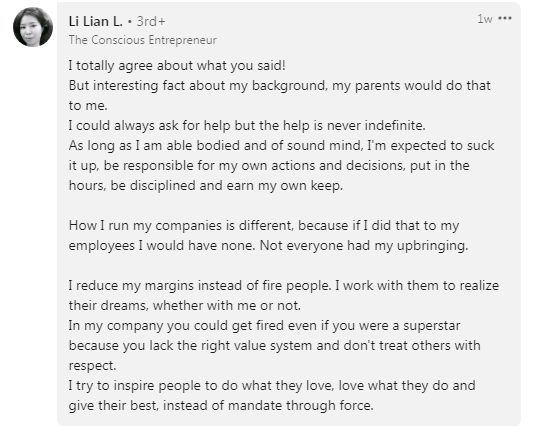Click the text 'to me.' on the third line
The image size is (536, 426).
88,105
